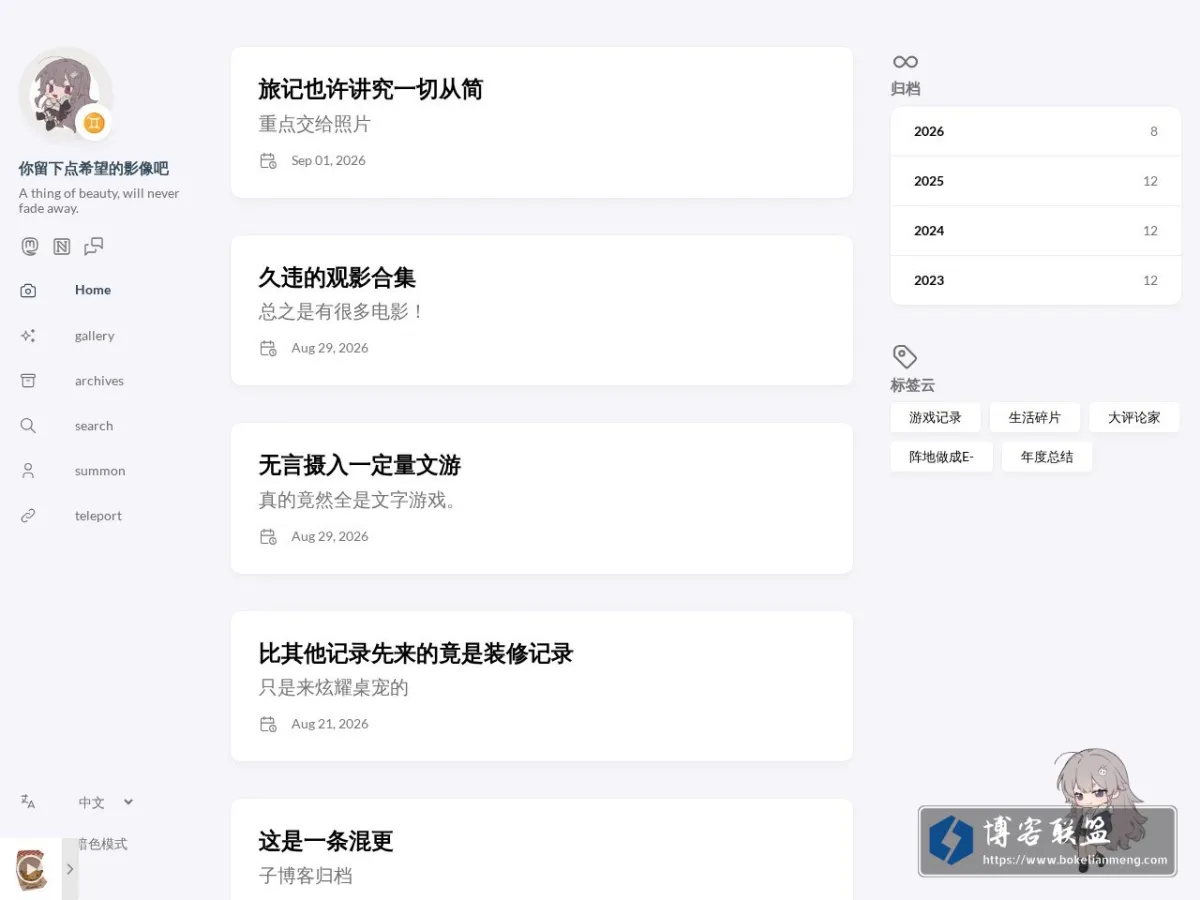
Task: Open the post 这是一条混更
Action: pyautogui.click(x=325, y=841)
